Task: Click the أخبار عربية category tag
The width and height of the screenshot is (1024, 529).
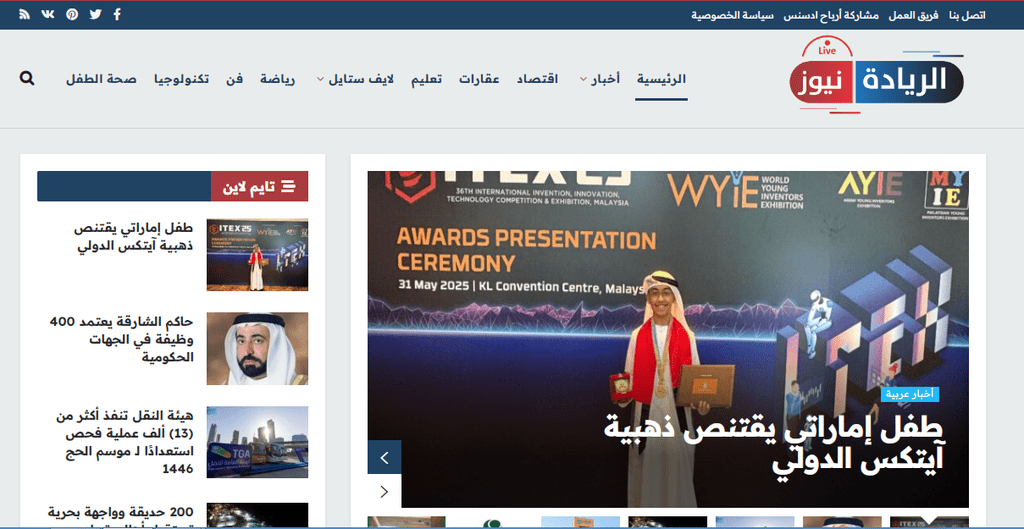Action: click(910, 394)
